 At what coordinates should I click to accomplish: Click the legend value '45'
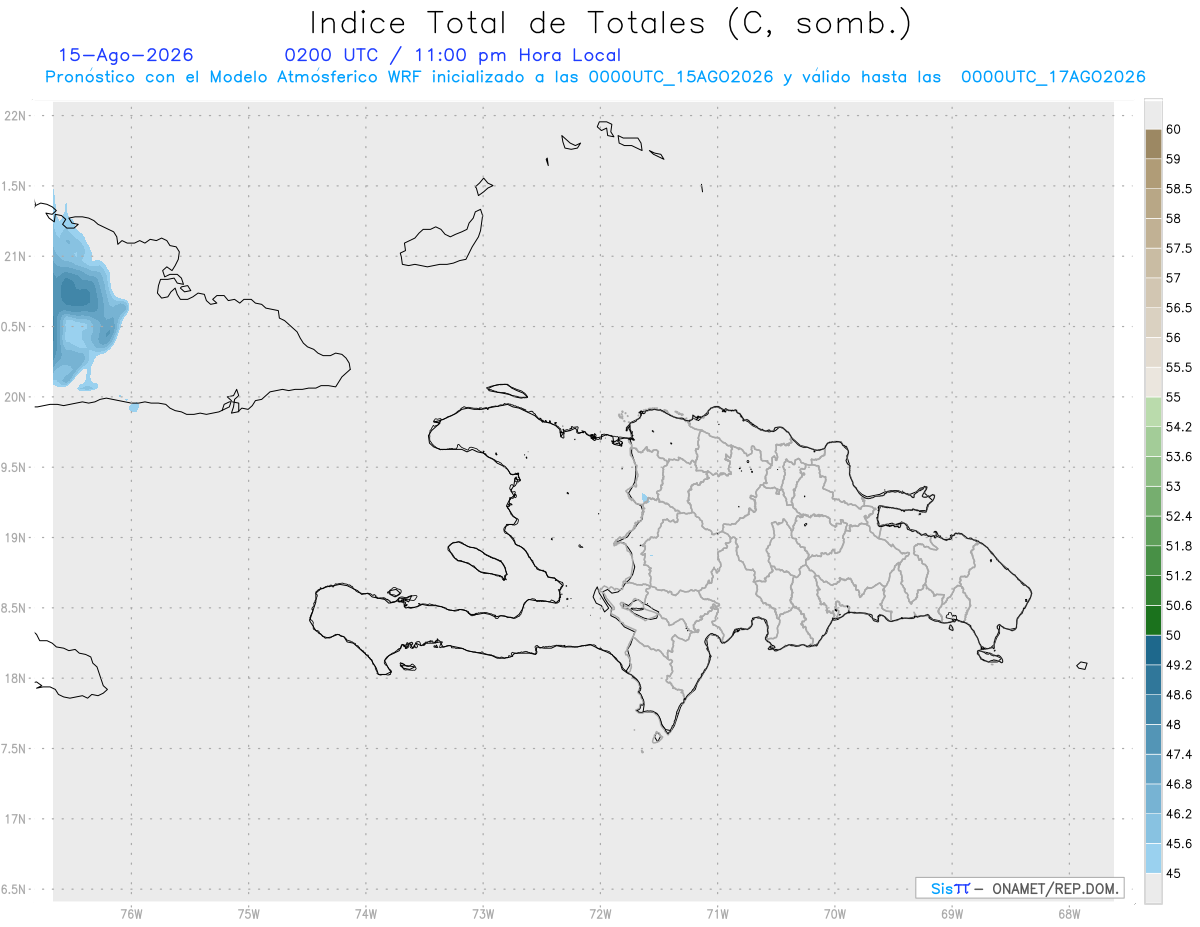click(x=1174, y=873)
